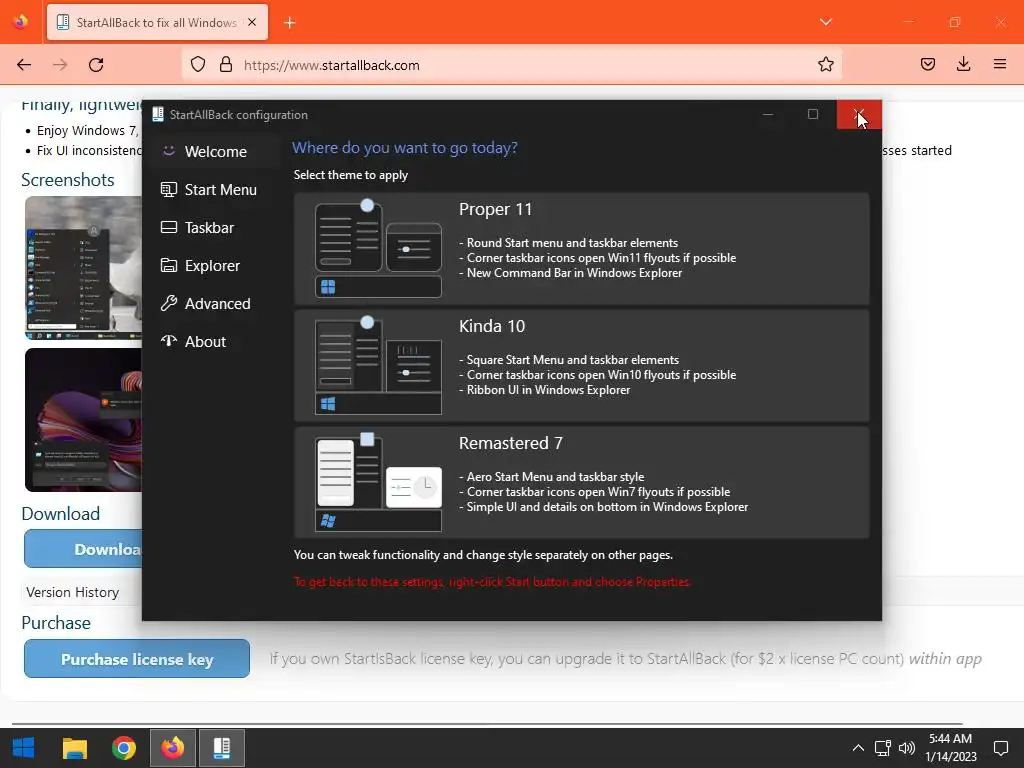Select the StartAllBack browser tab

point(157,22)
